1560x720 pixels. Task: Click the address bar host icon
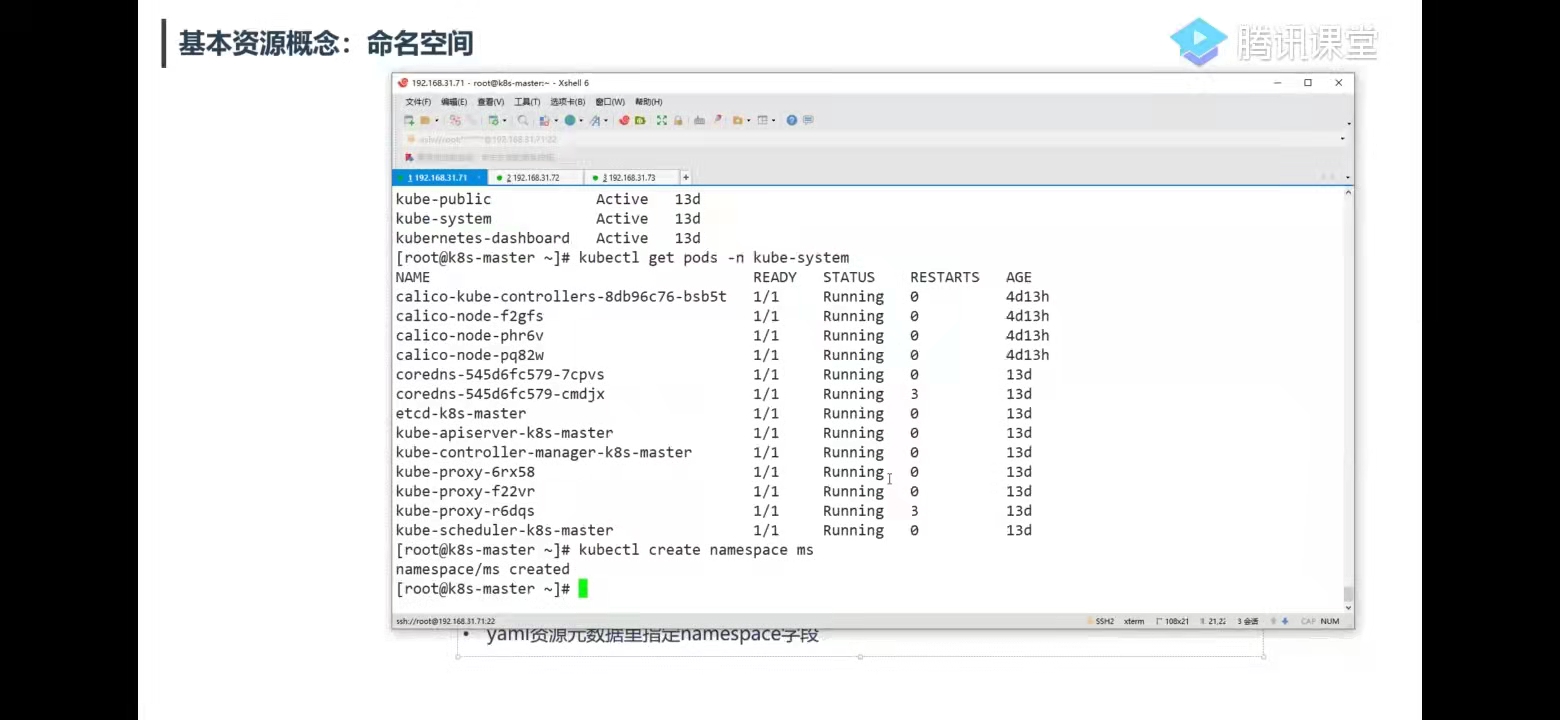[x=411, y=139]
